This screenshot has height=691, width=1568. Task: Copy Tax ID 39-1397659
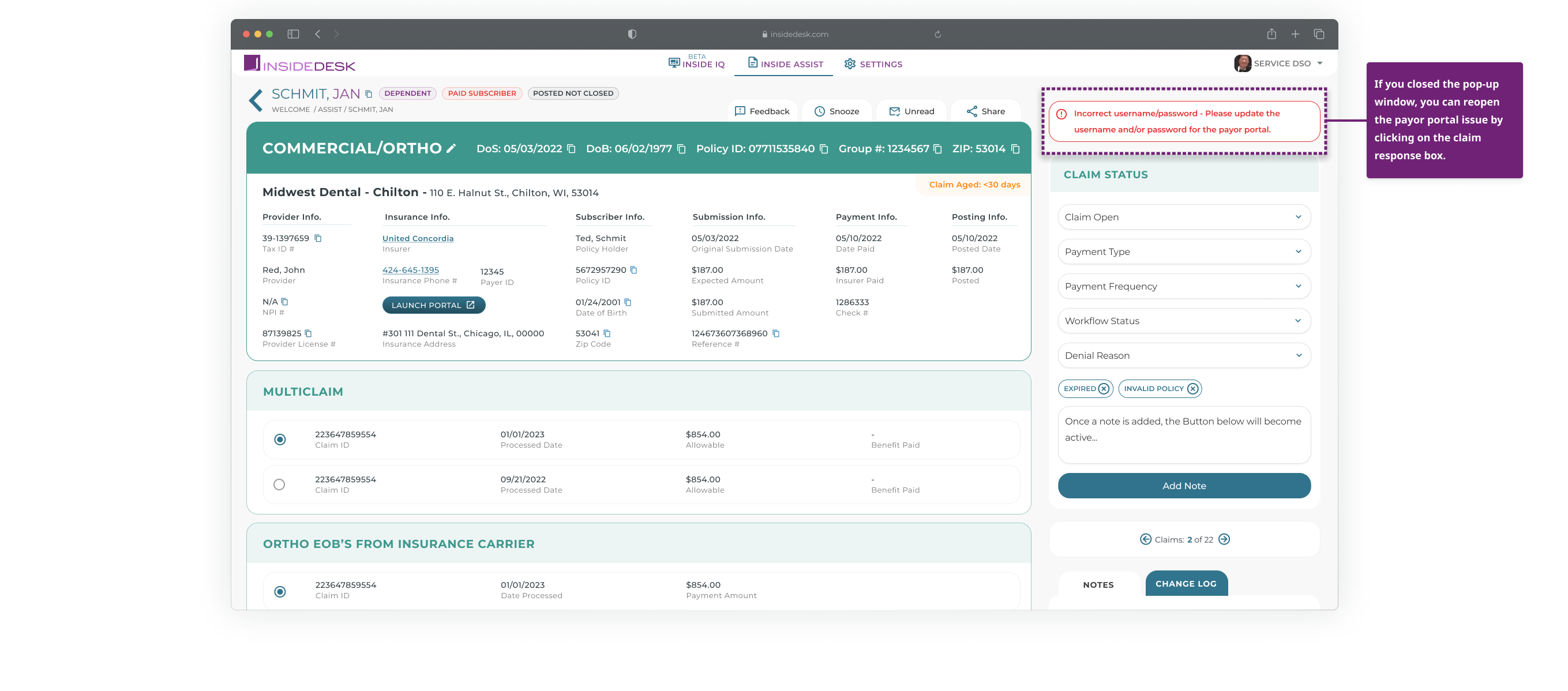318,238
